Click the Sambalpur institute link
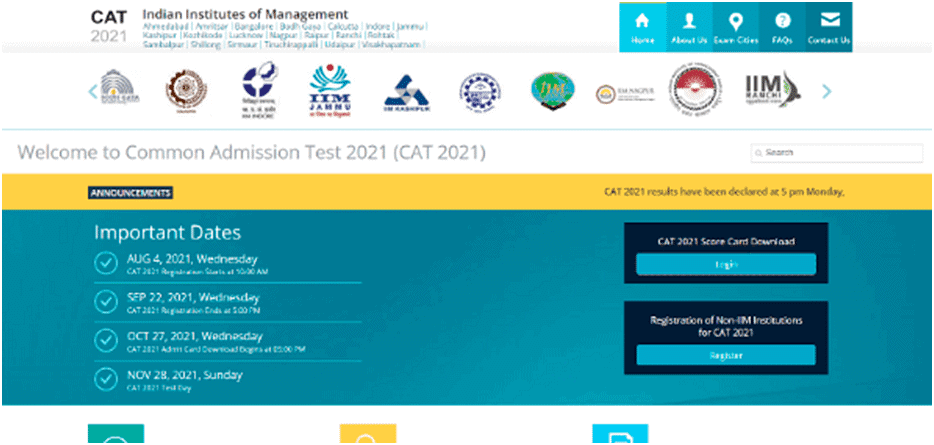934x445 pixels. [163, 45]
